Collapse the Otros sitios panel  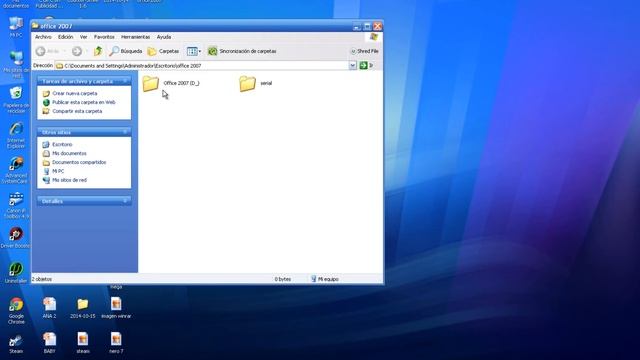(x=125, y=132)
